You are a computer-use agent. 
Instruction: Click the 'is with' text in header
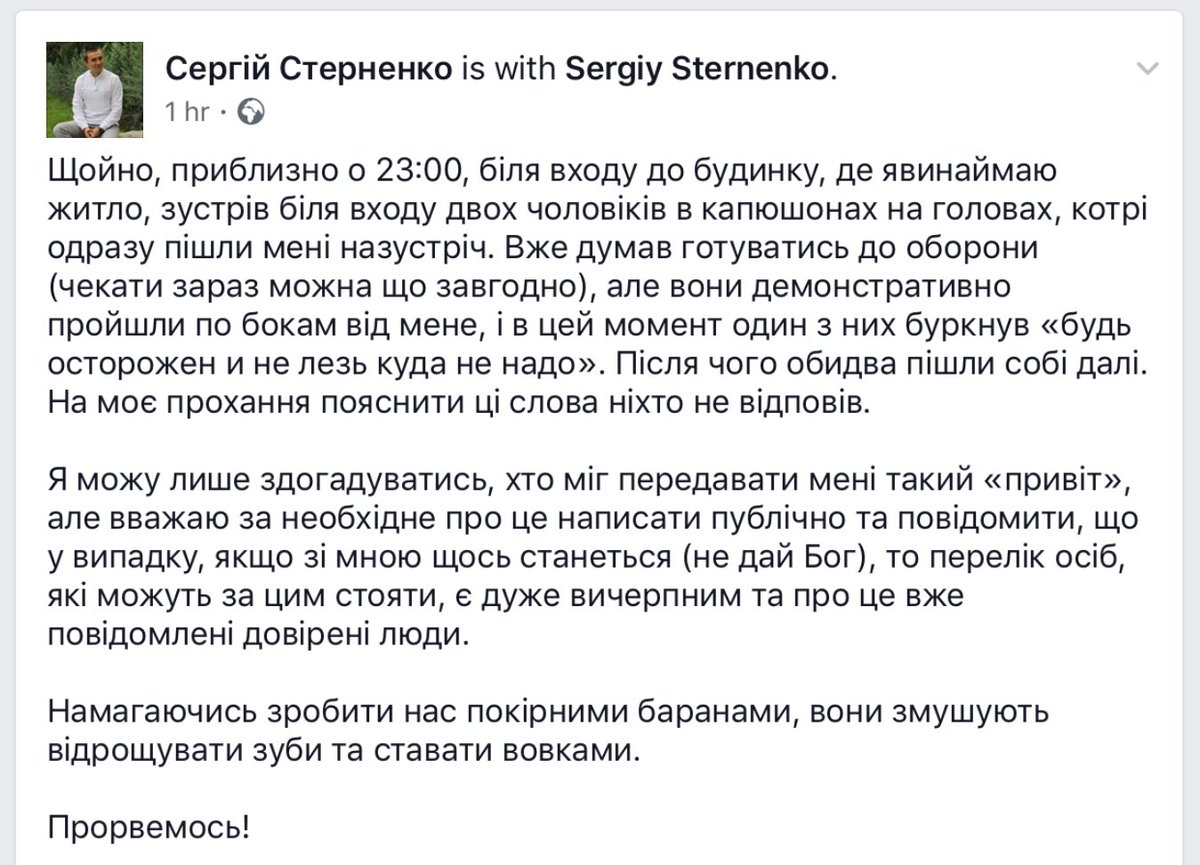pyautogui.click(x=509, y=68)
